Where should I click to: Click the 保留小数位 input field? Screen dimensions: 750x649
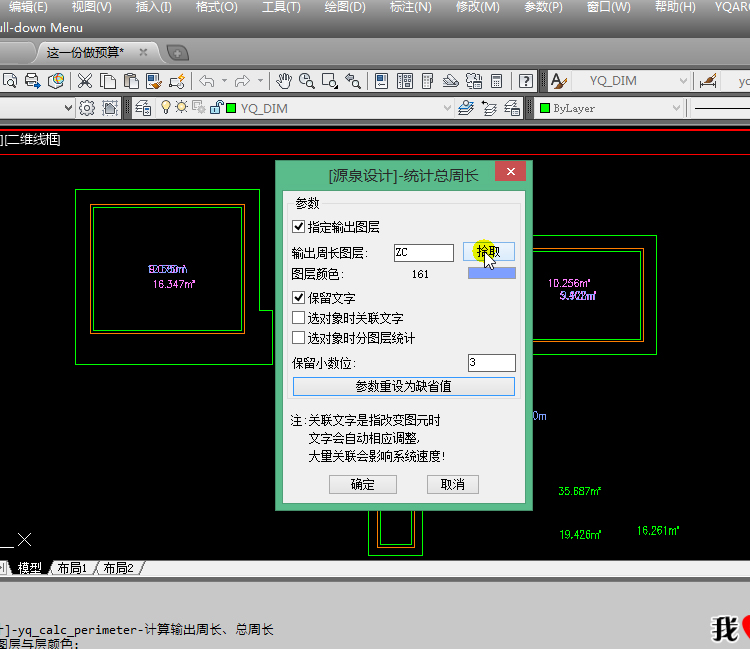(491, 363)
